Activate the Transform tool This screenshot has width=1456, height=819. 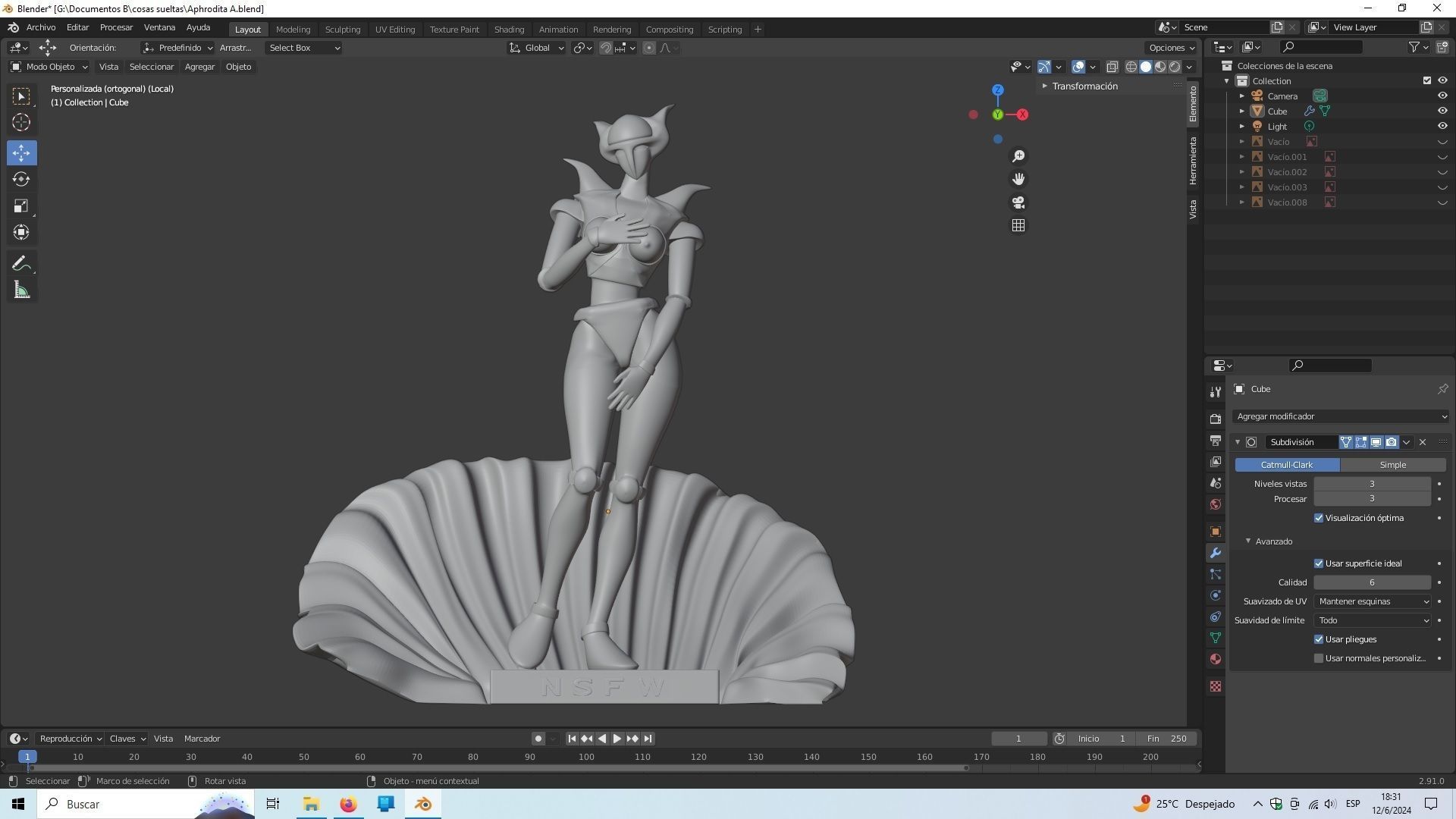[21, 232]
